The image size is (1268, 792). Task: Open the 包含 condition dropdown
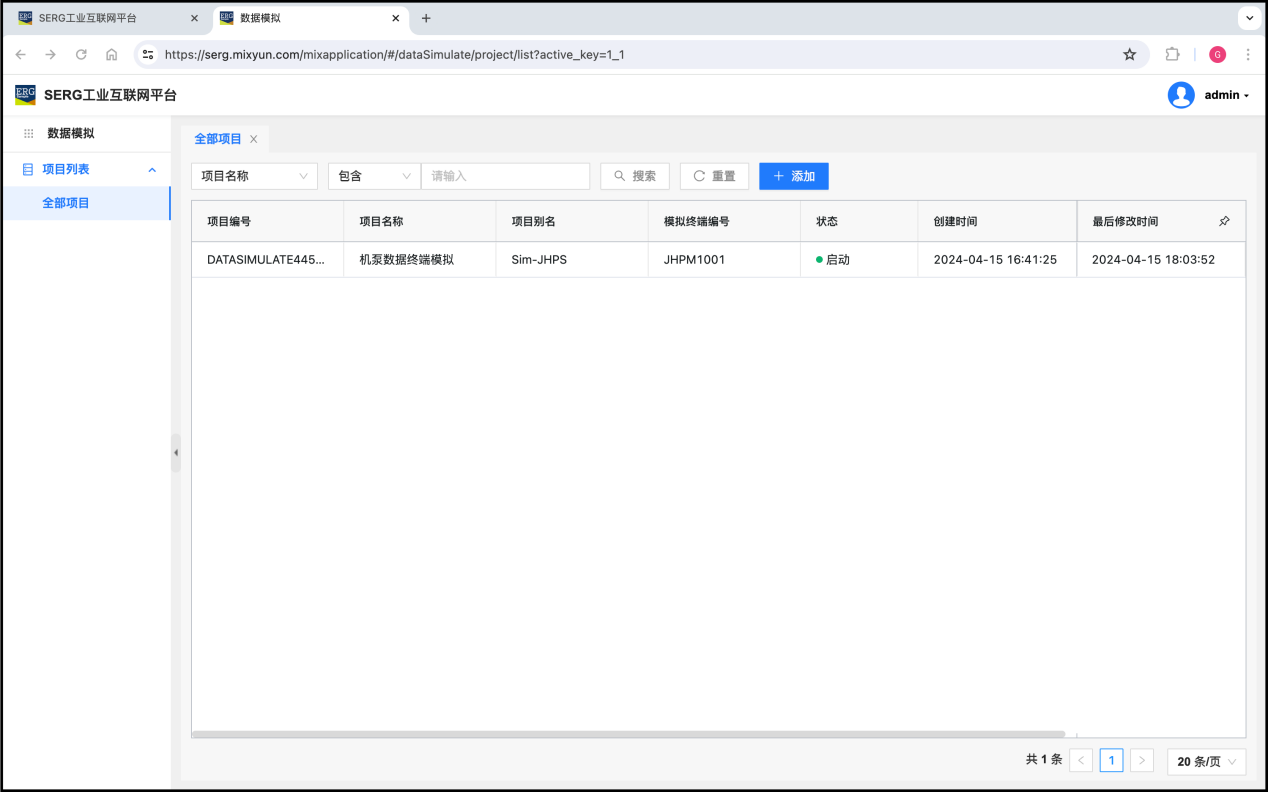click(x=374, y=176)
